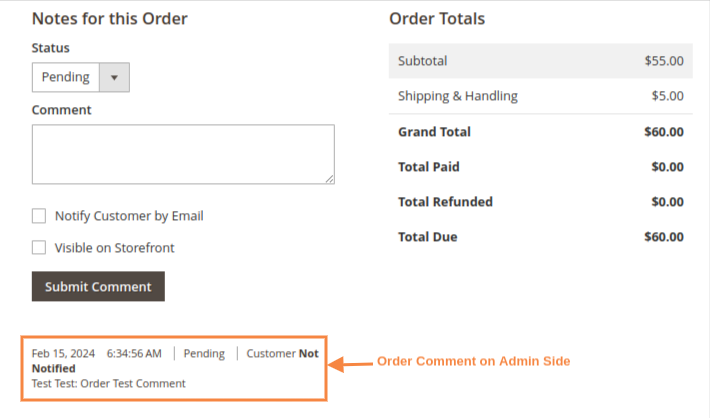
Task: Click the Total Paid row
Action: tap(540, 167)
